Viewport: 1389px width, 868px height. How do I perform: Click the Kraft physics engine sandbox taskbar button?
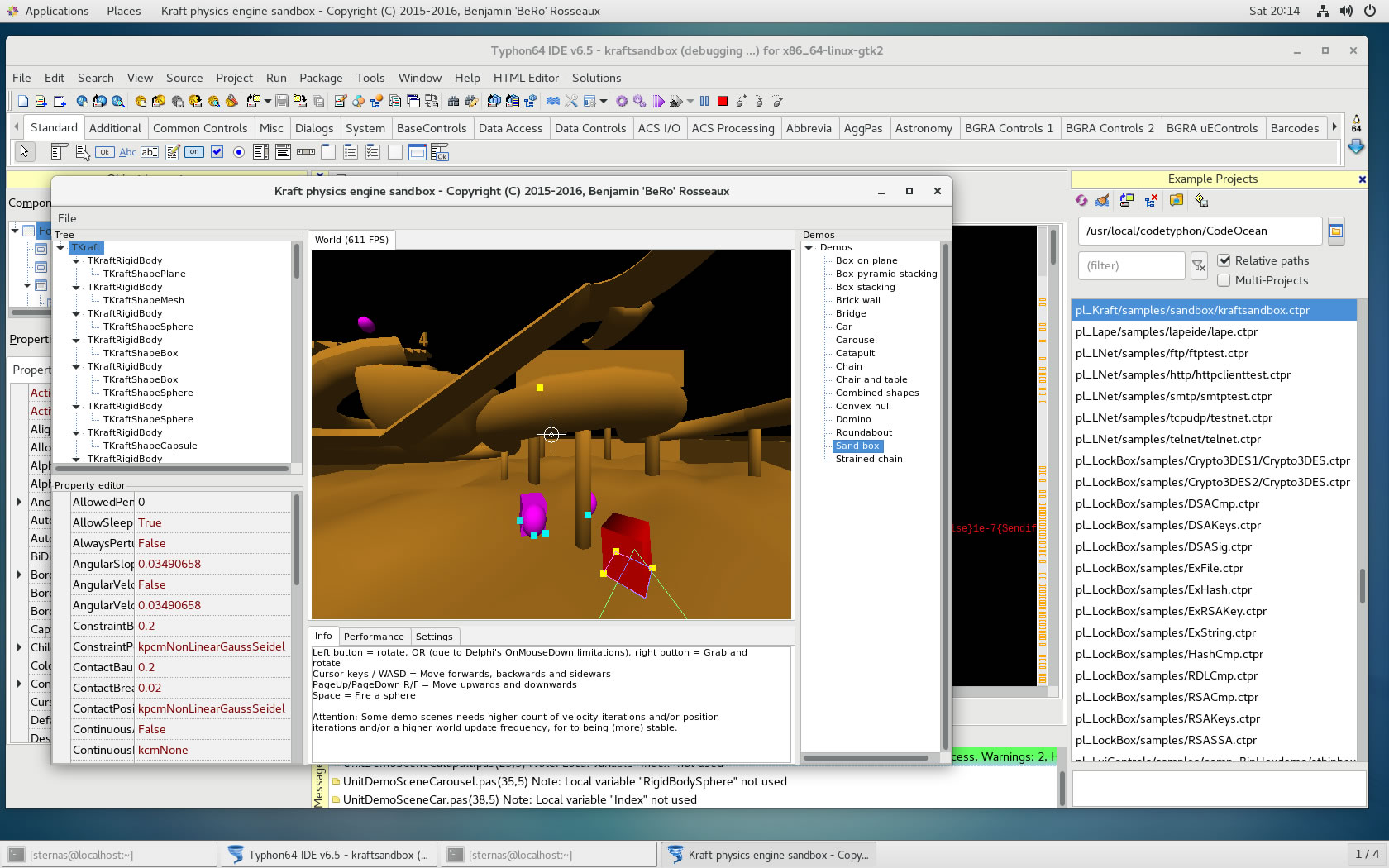pyautogui.click(x=769, y=855)
